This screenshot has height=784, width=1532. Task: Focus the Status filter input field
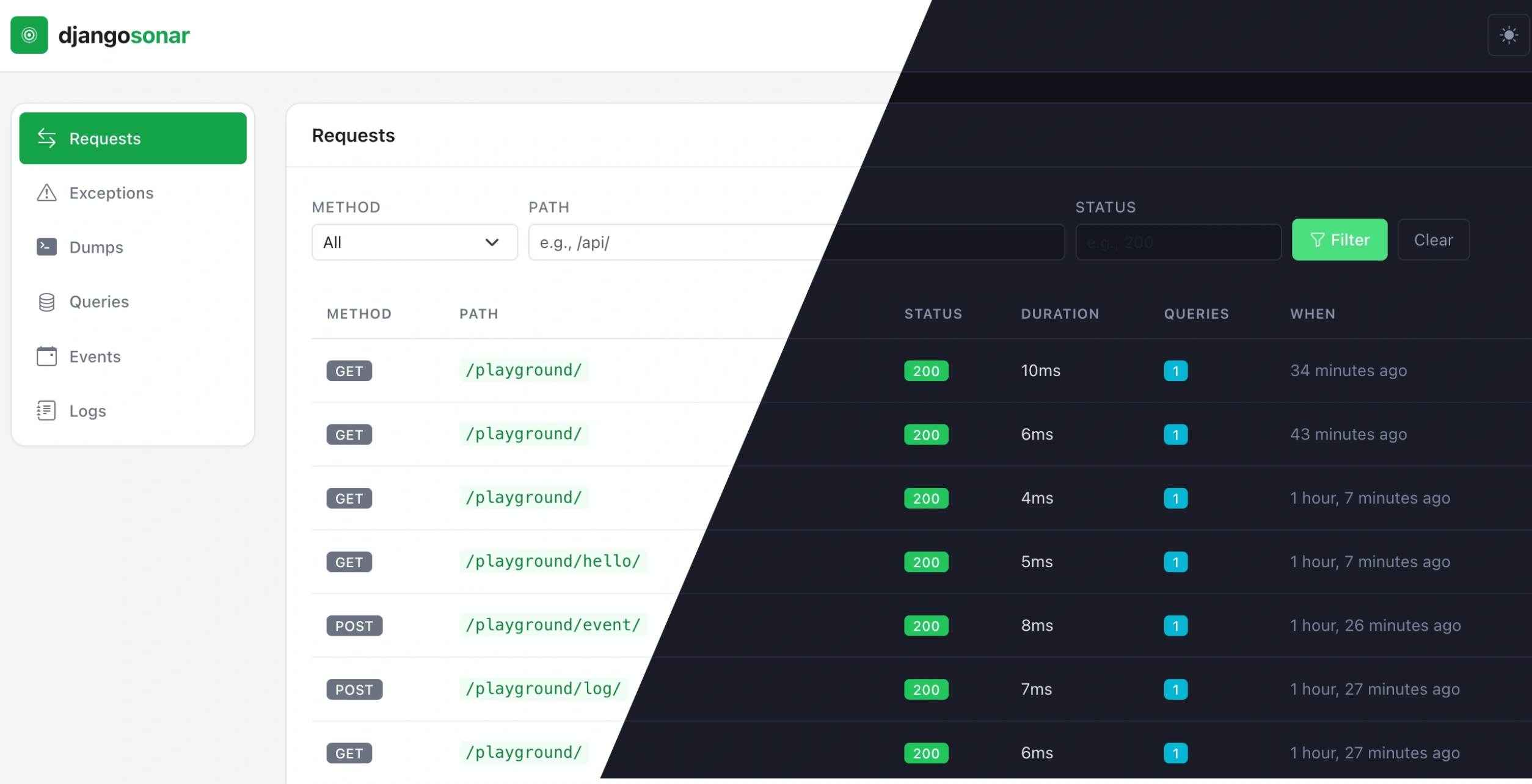(x=1178, y=242)
